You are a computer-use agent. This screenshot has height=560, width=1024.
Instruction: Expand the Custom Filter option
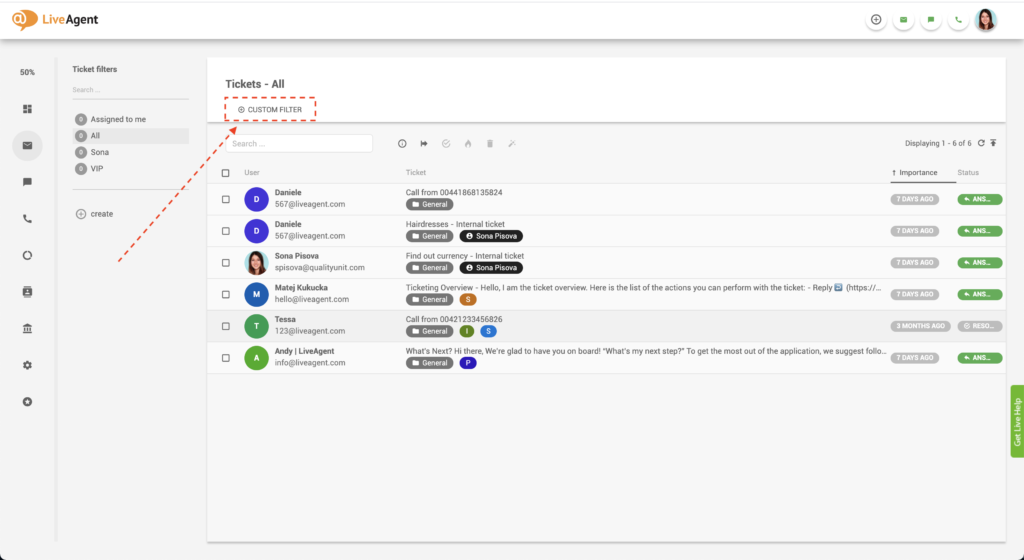[270, 109]
